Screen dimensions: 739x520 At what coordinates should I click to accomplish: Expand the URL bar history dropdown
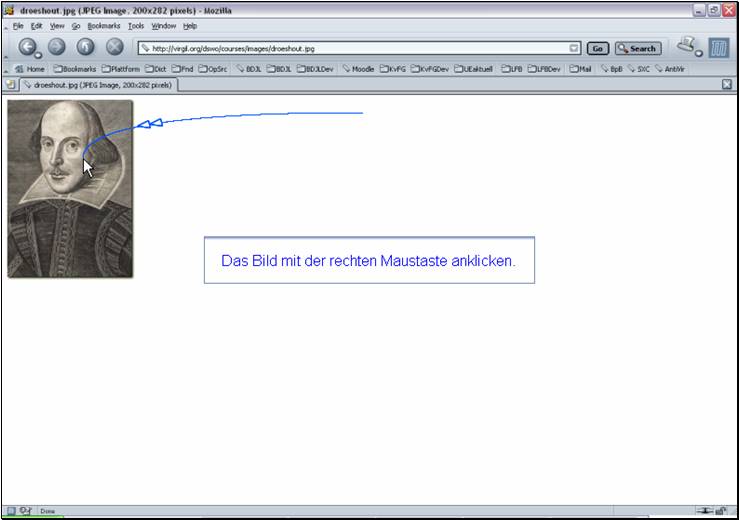574,48
